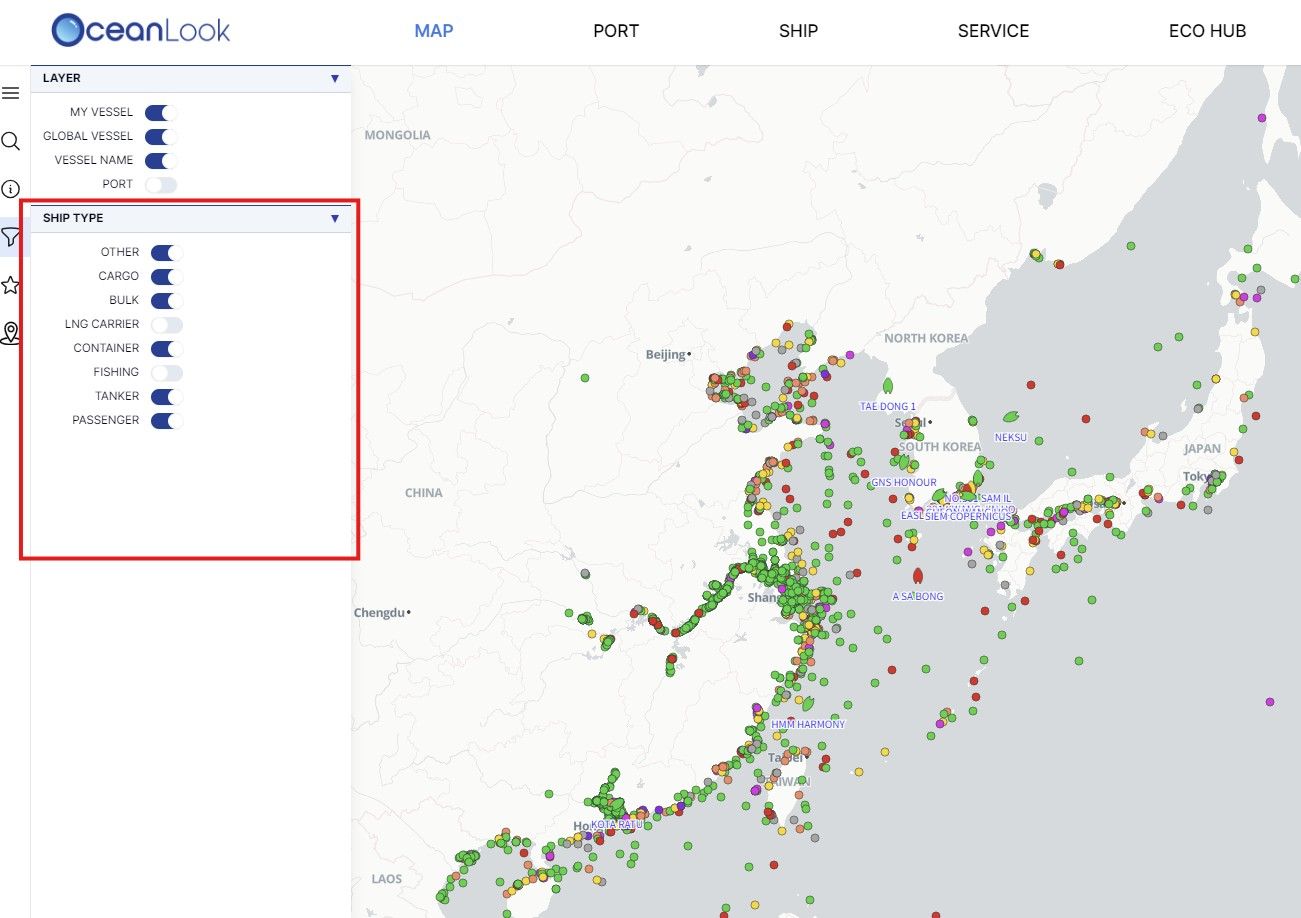
Task: Go to the ECO HUB page
Action: [x=1207, y=31]
